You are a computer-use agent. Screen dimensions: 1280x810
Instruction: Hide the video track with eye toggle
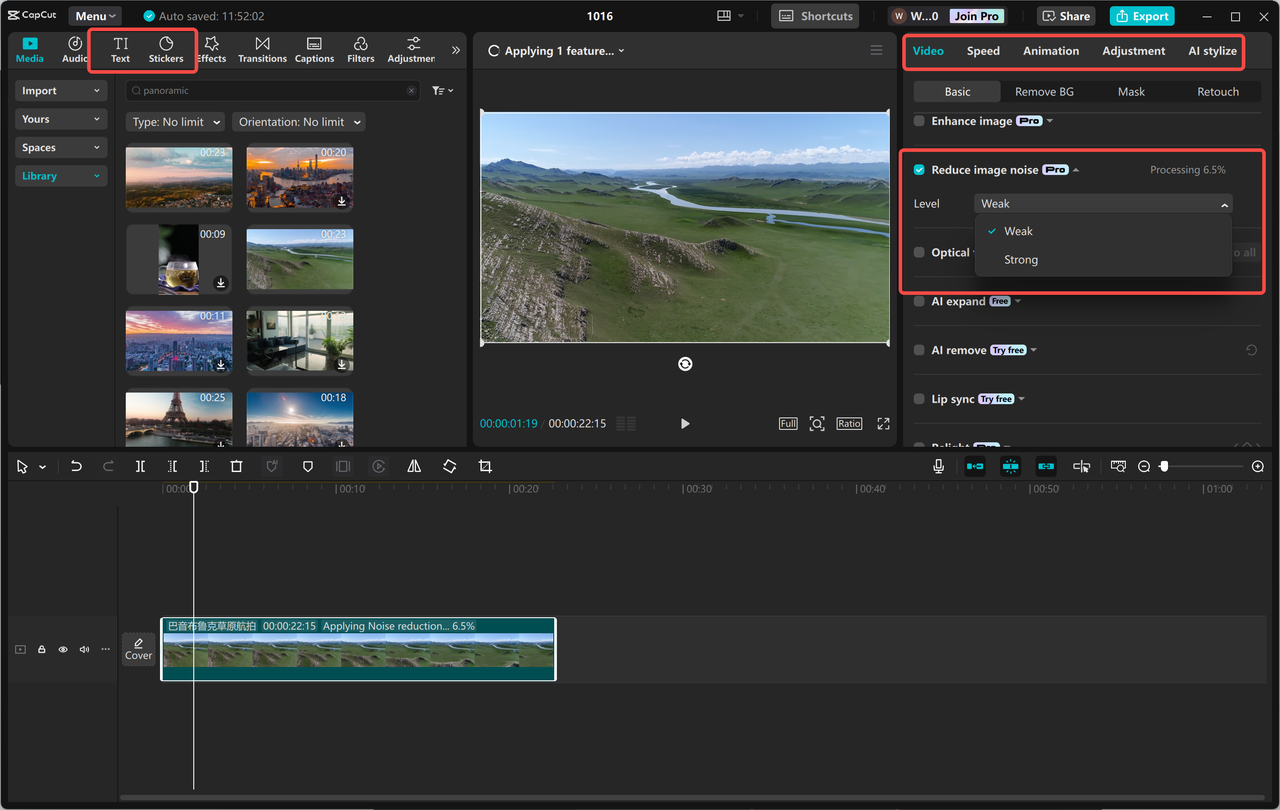pos(62,649)
